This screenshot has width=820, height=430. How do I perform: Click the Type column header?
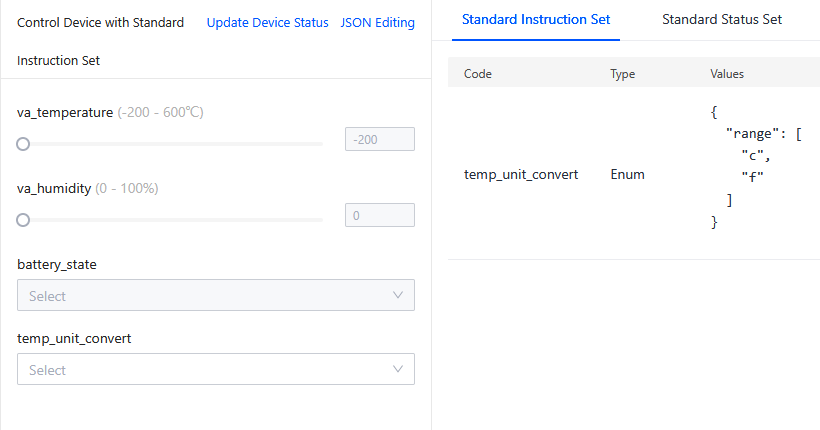pos(622,74)
